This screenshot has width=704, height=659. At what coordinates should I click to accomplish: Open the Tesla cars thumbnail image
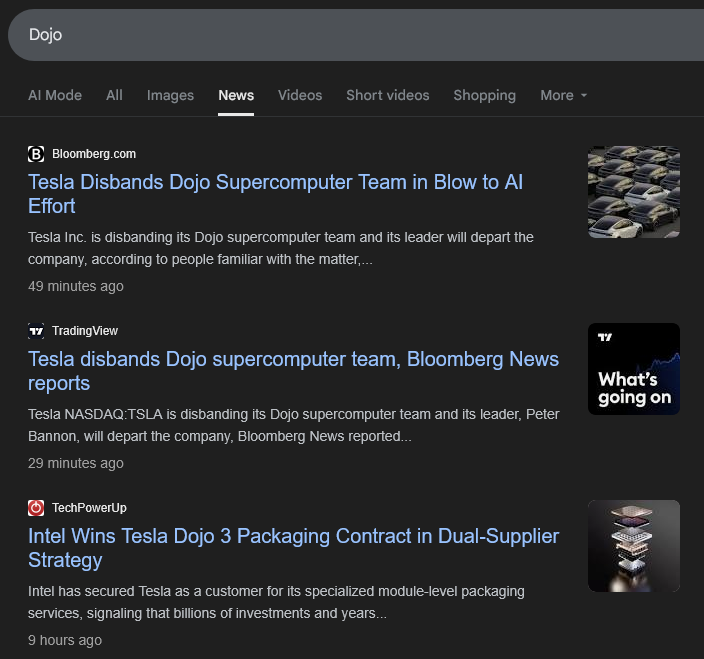pos(634,192)
